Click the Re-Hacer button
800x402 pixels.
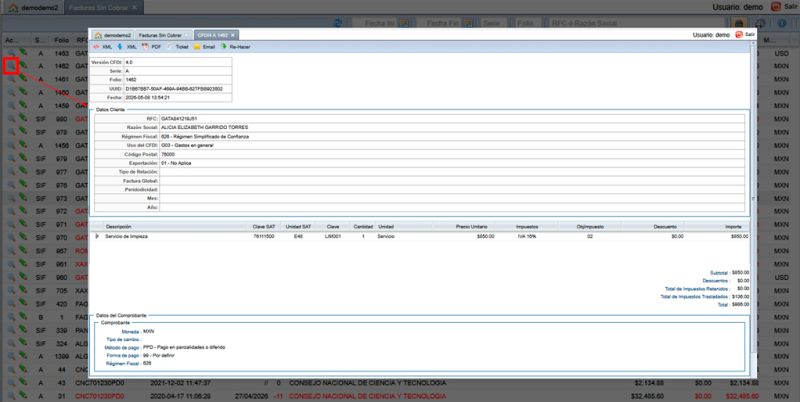[x=235, y=47]
